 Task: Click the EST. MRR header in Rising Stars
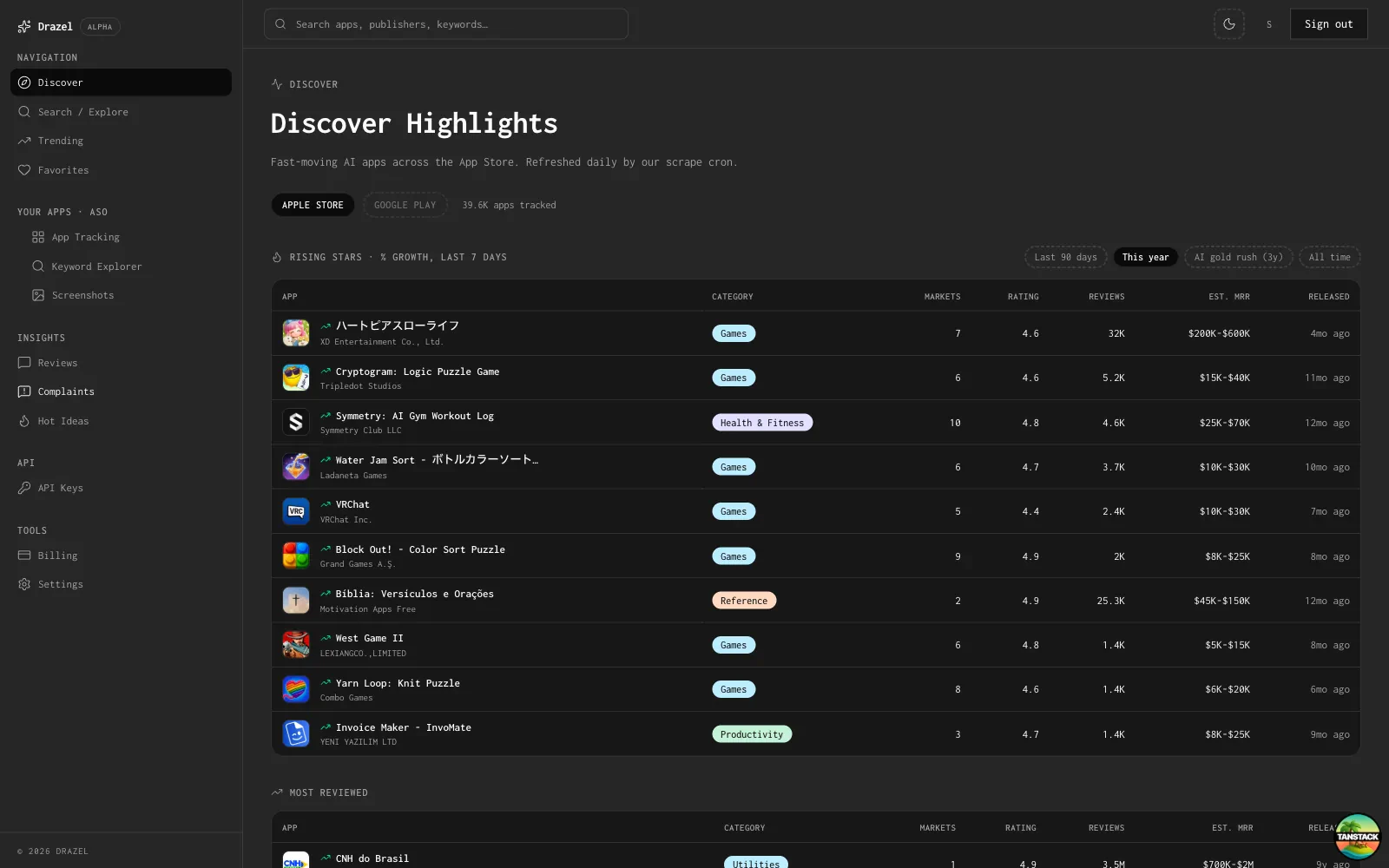pyautogui.click(x=1228, y=297)
